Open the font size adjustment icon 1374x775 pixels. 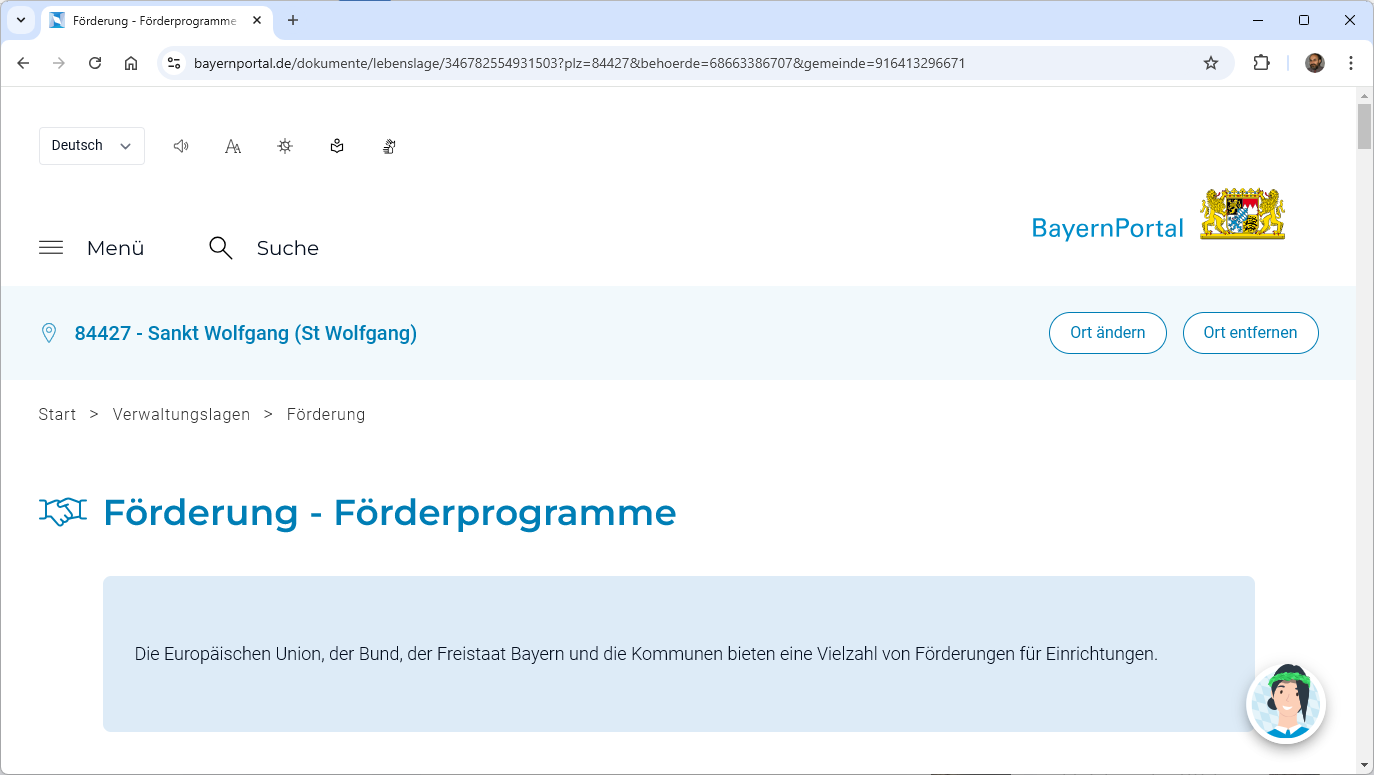point(233,146)
